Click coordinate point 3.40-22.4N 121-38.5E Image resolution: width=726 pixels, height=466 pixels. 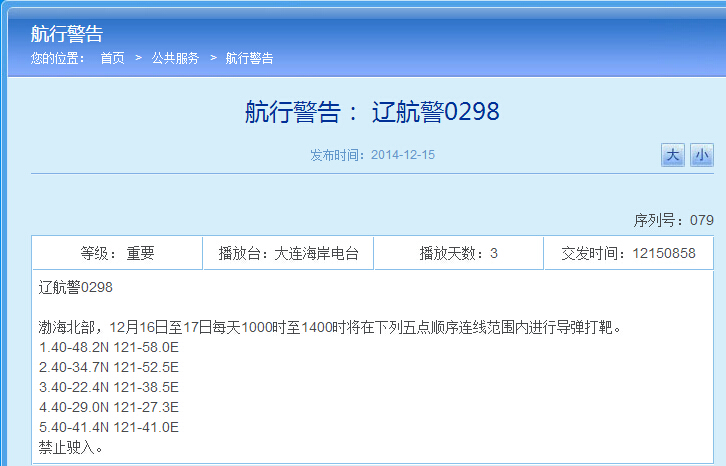click(x=108, y=387)
